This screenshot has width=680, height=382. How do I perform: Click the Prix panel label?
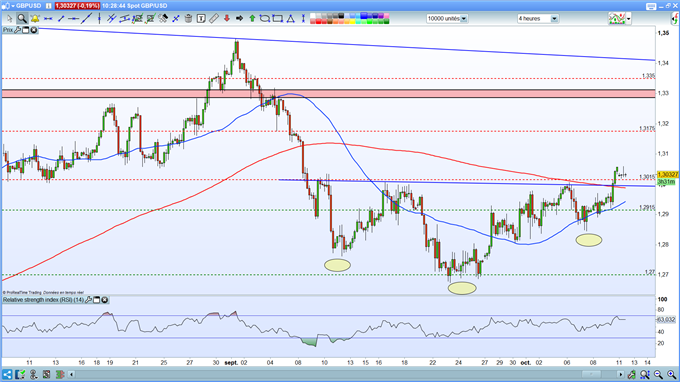tap(8, 30)
